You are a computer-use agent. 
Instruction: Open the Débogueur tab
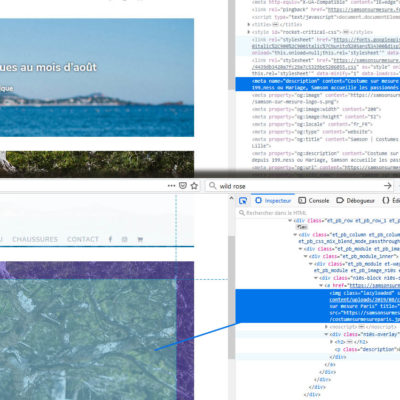point(356,201)
